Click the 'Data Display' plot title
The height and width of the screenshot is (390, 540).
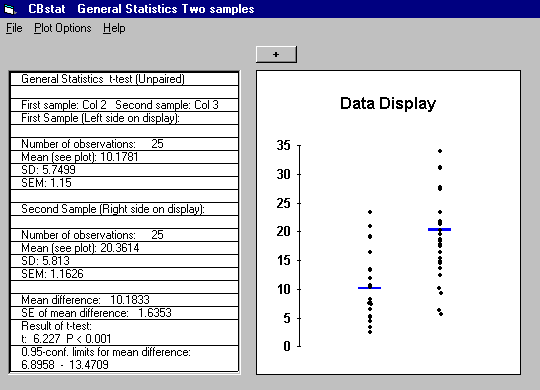(x=388, y=103)
